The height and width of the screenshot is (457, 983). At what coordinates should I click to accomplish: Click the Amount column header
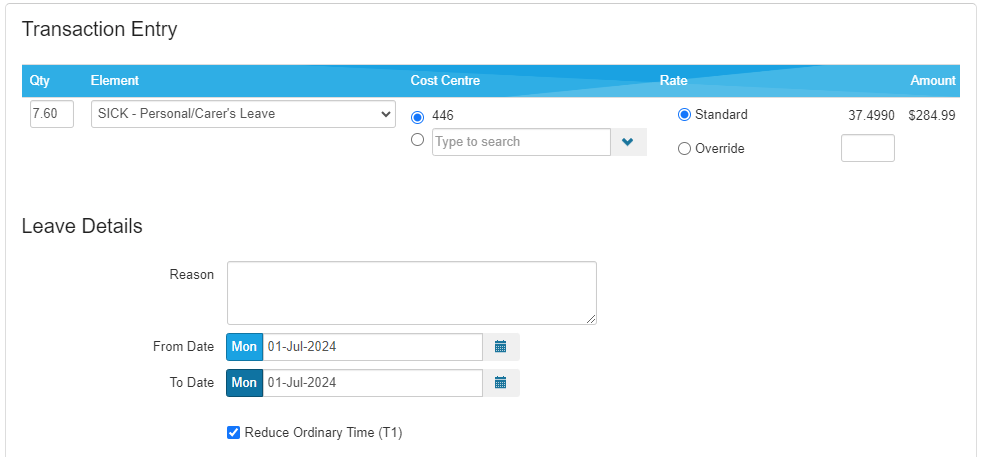click(x=933, y=80)
